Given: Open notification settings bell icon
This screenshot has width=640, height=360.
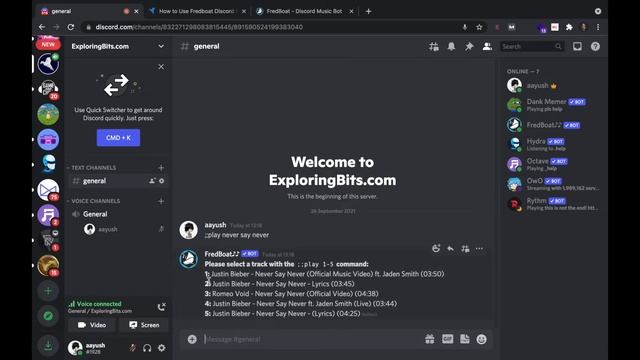Looking at the screenshot, I should coord(451,47).
